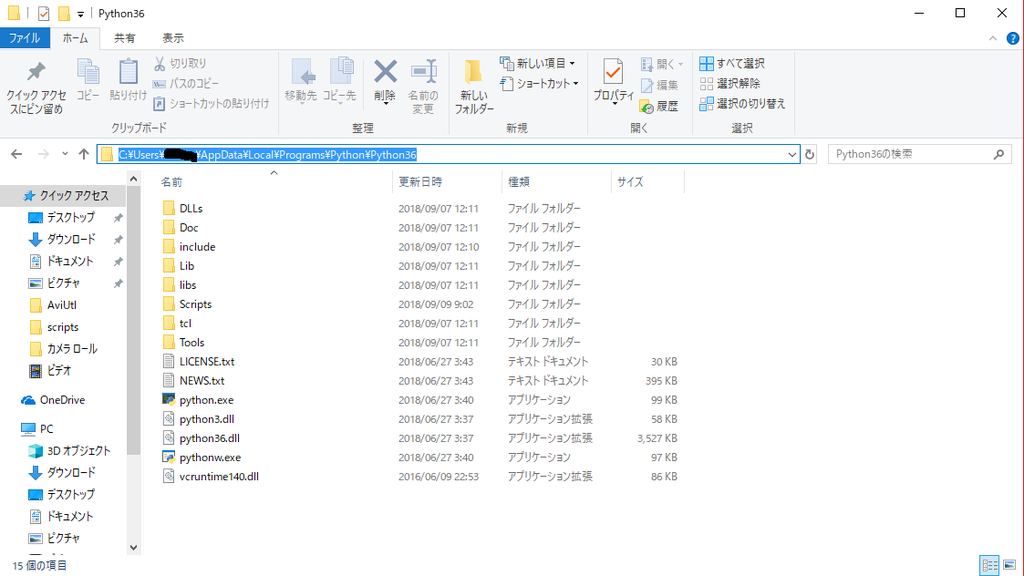Click Select all in ribbon

pos(732,63)
